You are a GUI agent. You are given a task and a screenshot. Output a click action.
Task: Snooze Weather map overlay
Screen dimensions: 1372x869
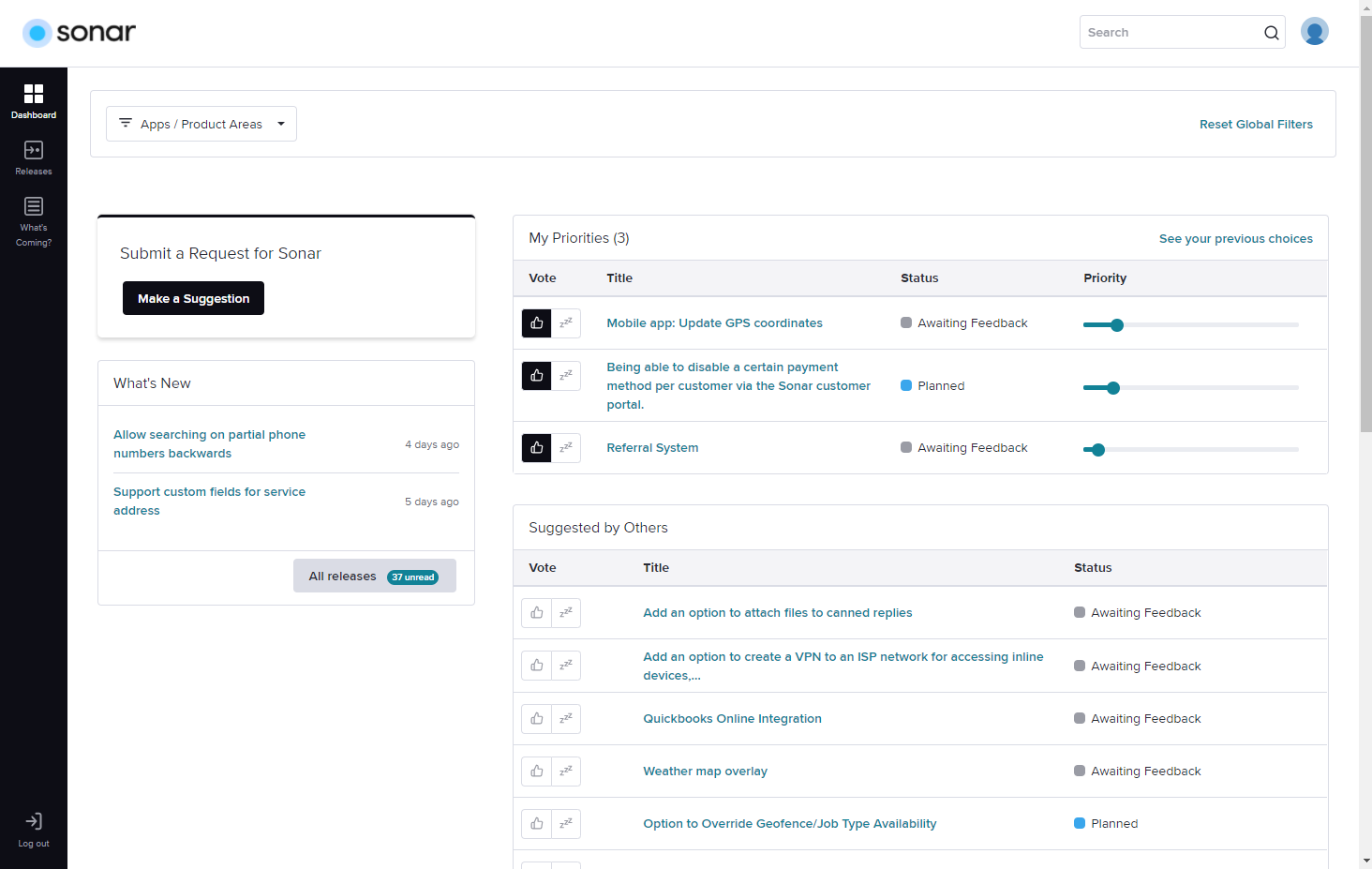click(566, 772)
